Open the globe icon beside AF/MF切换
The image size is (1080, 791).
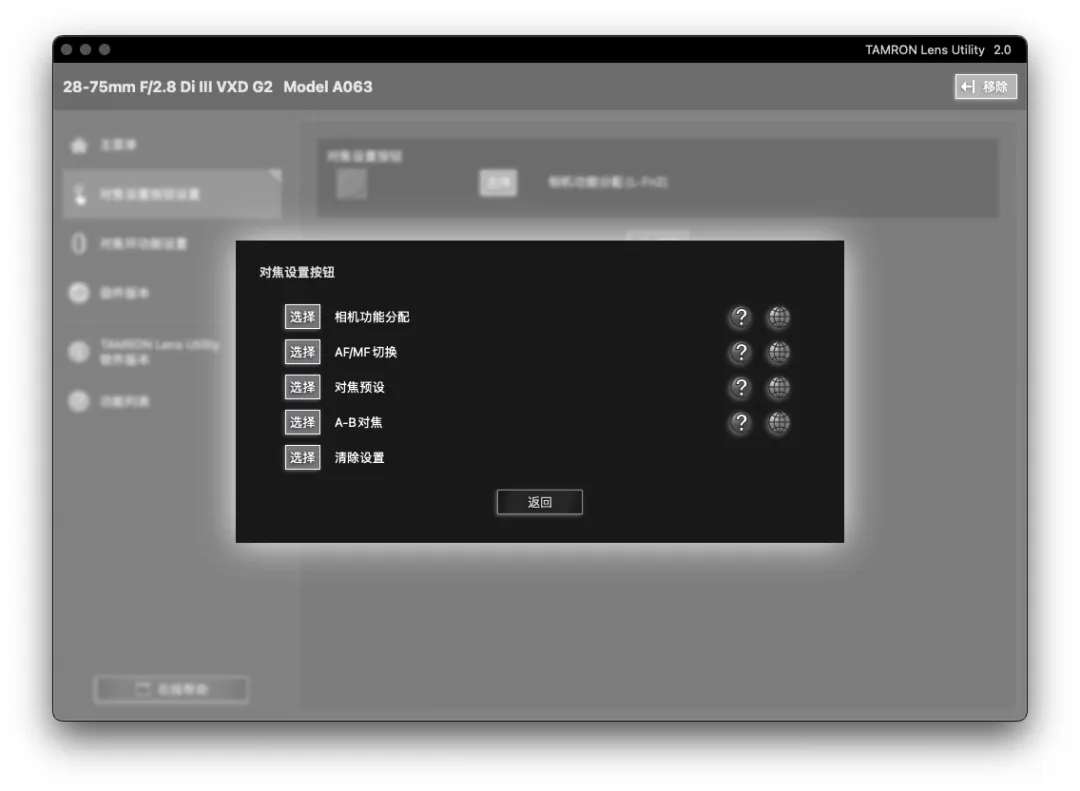click(x=778, y=352)
